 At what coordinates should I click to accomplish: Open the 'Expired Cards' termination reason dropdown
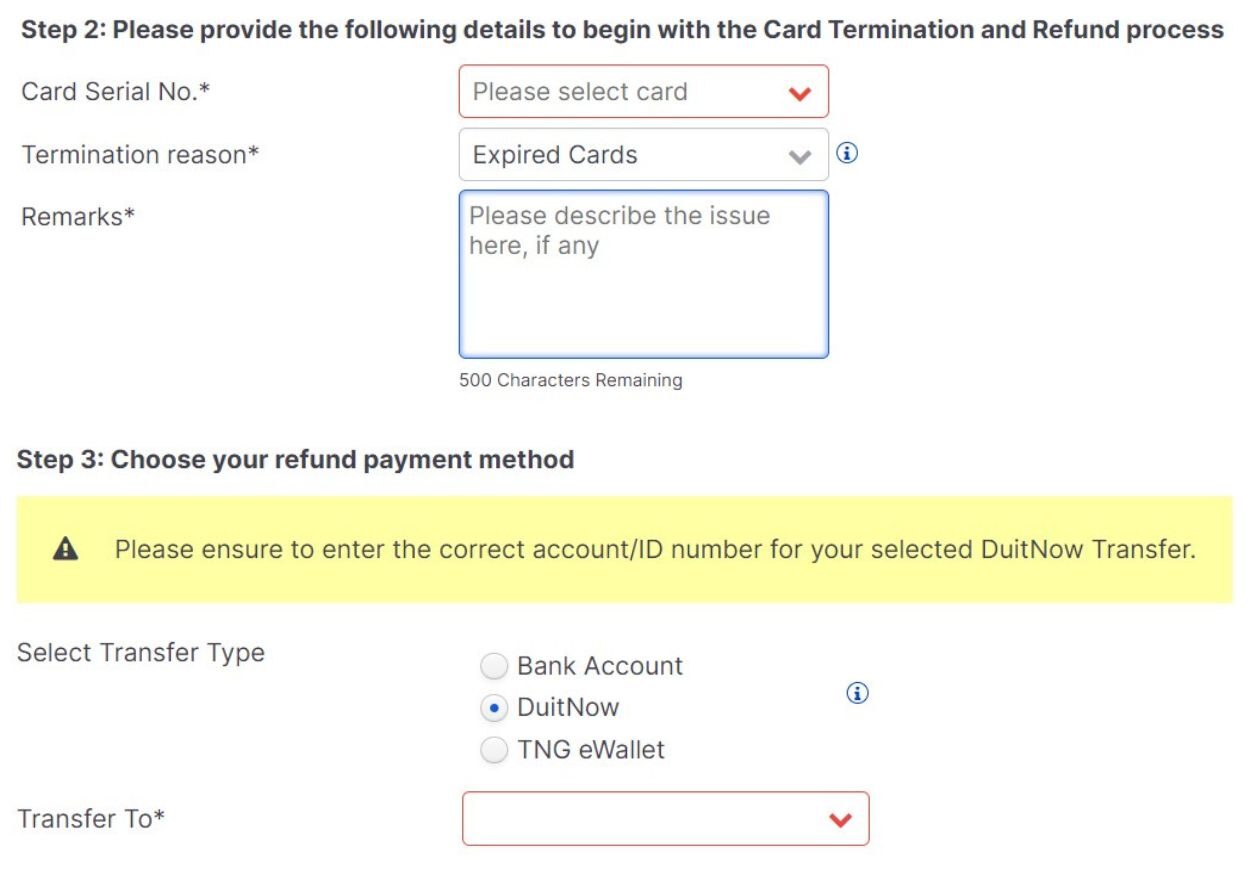click(620, 155)
